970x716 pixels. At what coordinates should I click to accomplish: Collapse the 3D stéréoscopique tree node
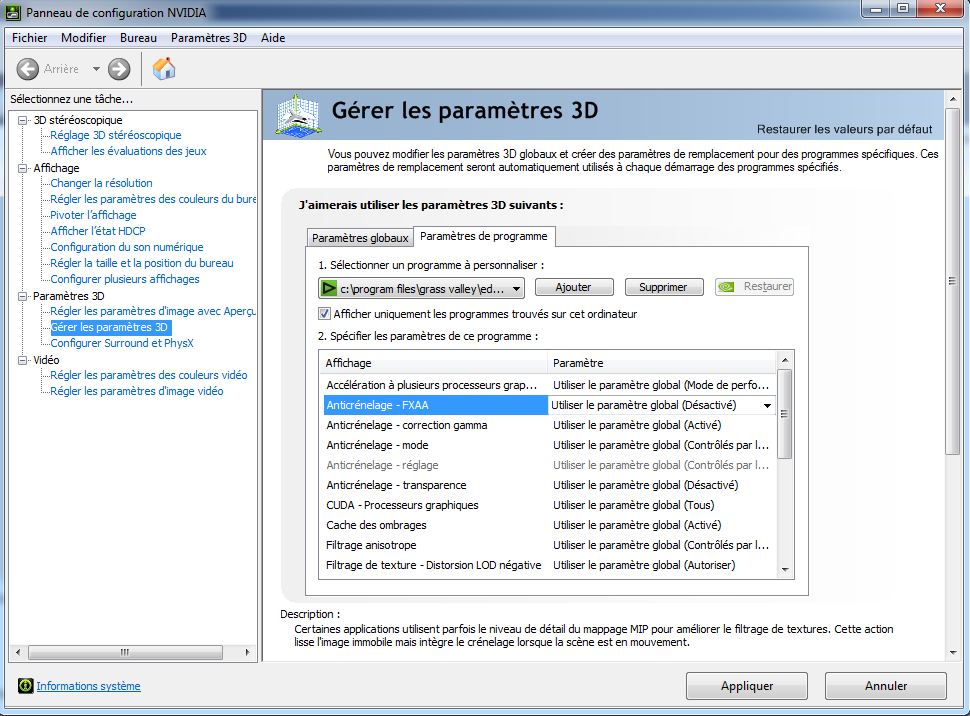click(x=23, y=120)
